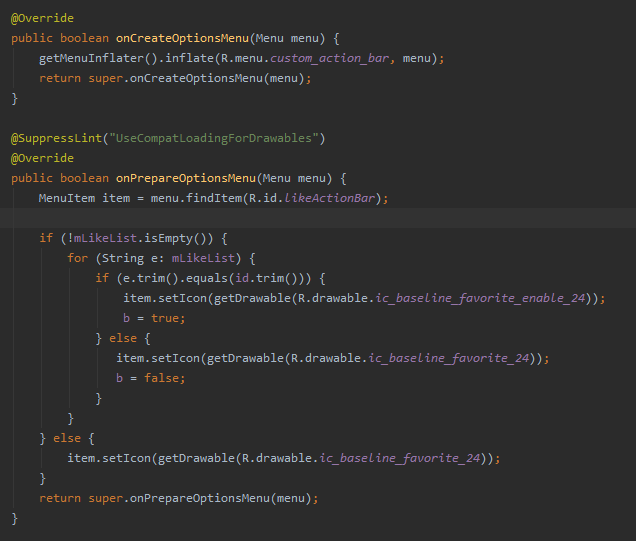The image size is (636, 543).
Task: Click the custom_action_bar menu resource
Action: (x=330, y=58)
